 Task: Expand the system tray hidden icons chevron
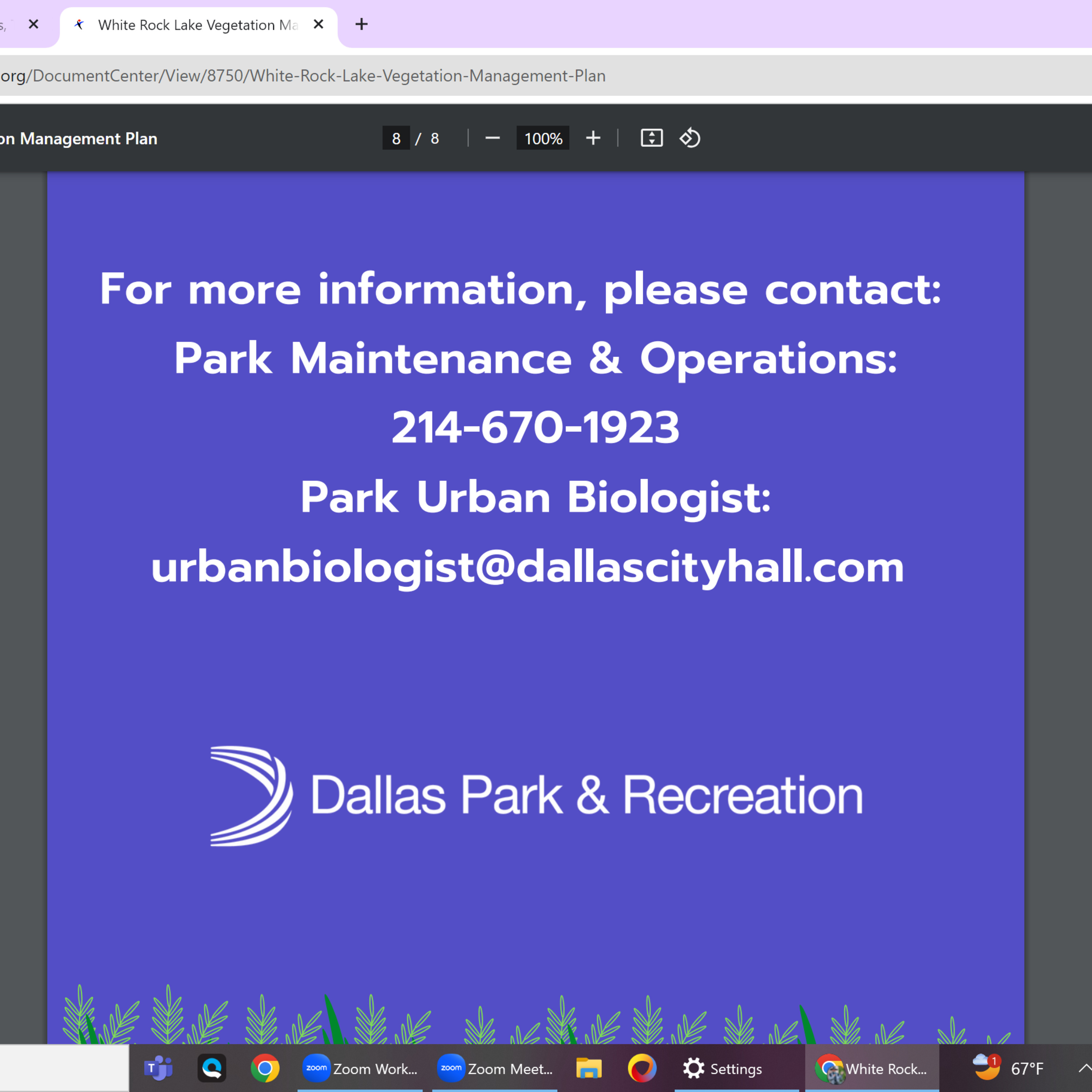pos(1084,1068)
